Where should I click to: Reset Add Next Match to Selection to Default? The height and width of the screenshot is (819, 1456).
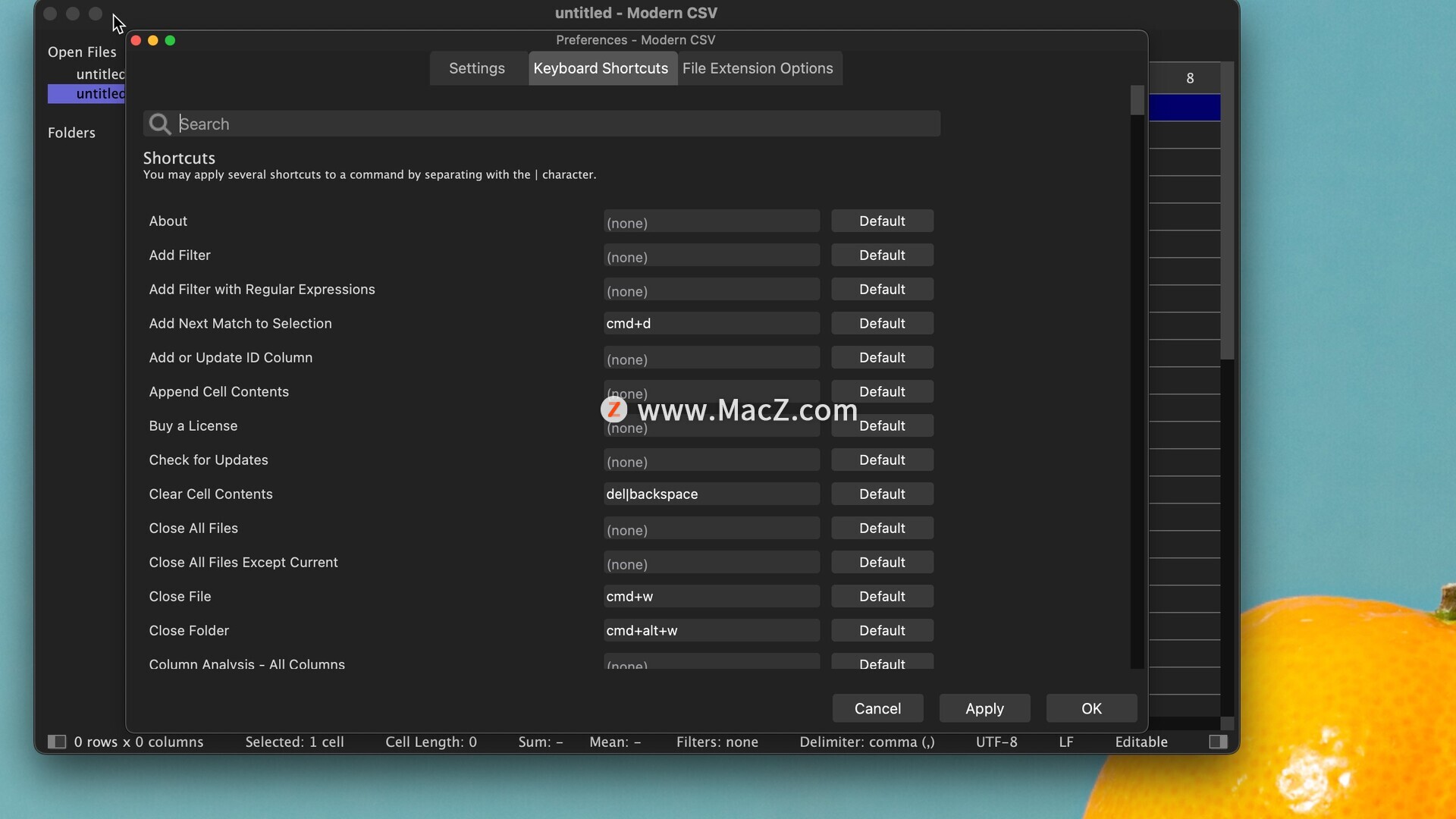pyautogui.click(x=883, y=324)
